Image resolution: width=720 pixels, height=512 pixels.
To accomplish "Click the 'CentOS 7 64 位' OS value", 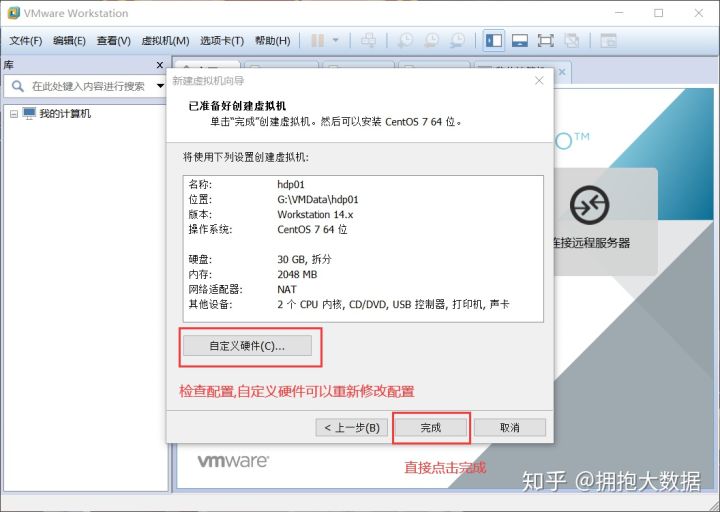I will pyautogui.click(x=312, y=230).
